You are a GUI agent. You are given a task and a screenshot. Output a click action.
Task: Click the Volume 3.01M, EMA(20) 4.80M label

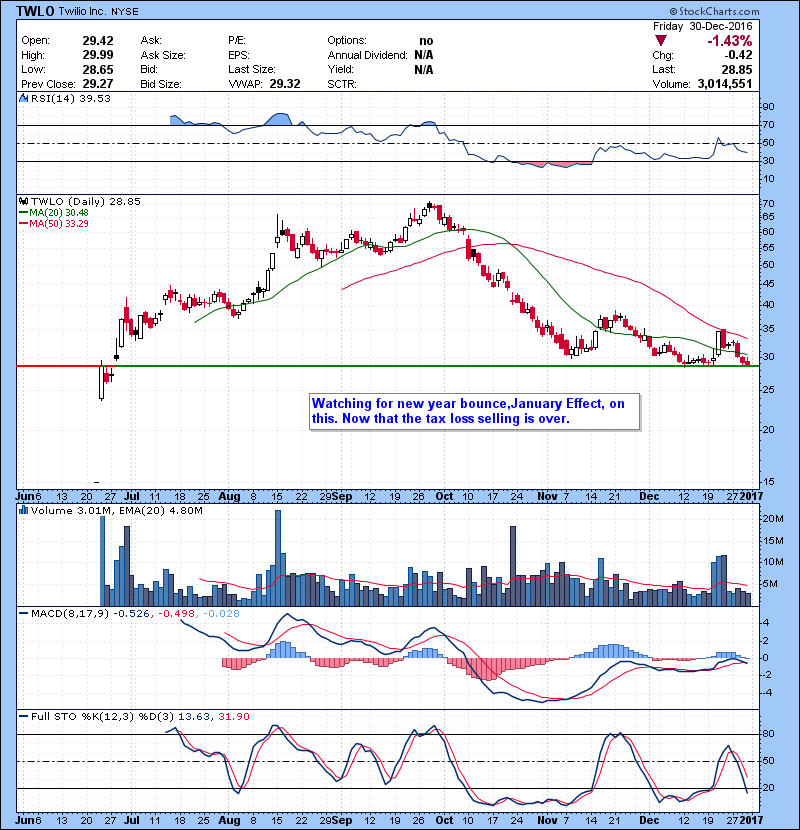coord(116,510)
